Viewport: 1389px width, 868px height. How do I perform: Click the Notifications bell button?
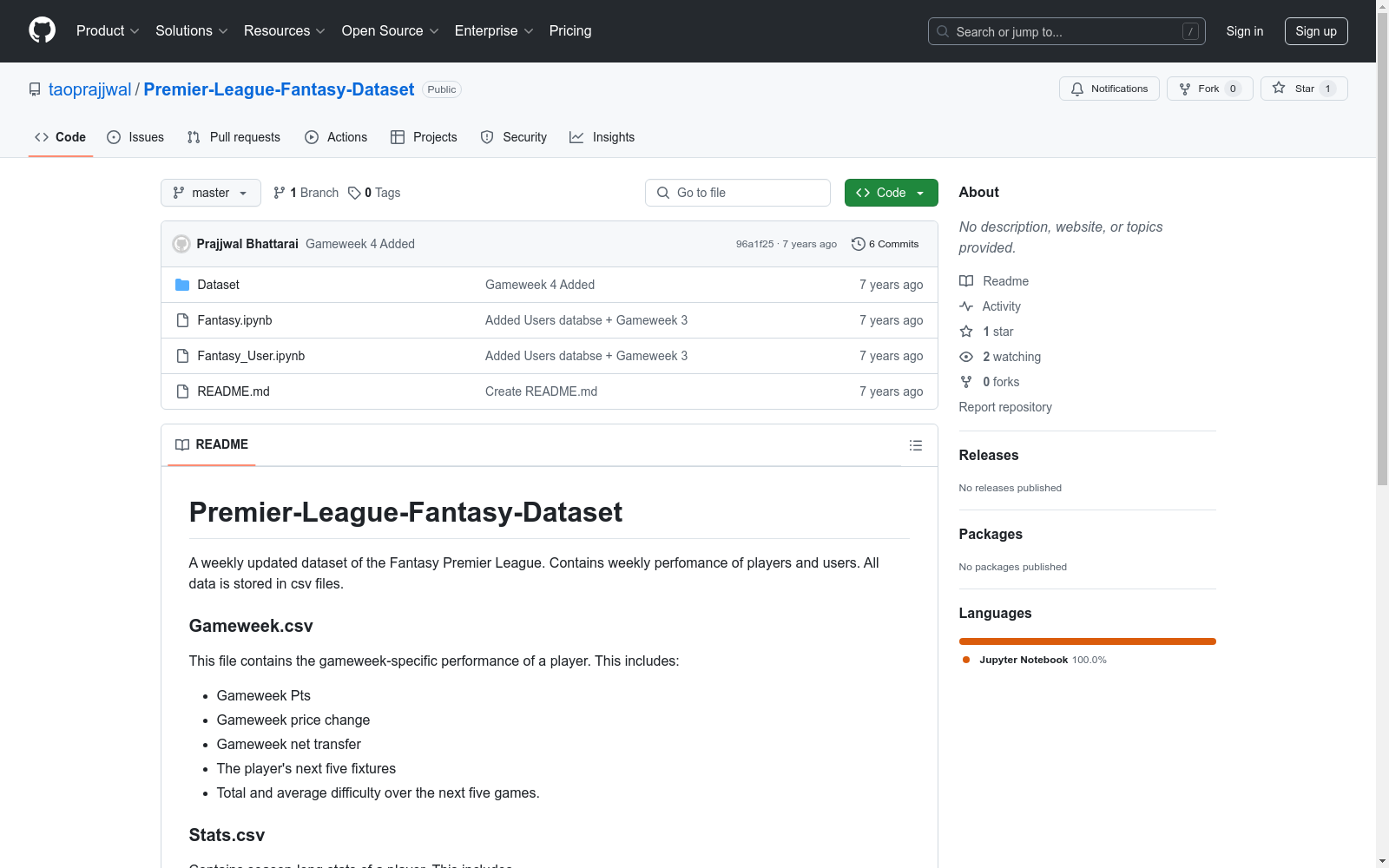coord(1109,89)
